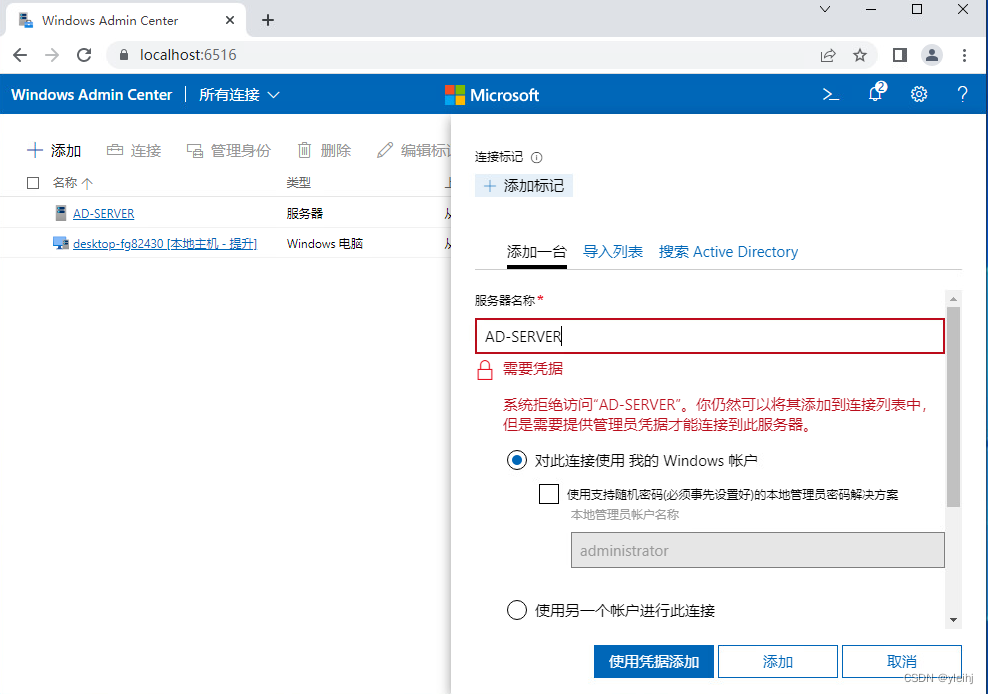Screen dimensions: 988x694
Task: Select 对此连接使用我的 Windows 帐户 radio button
Action: (517, 460)
